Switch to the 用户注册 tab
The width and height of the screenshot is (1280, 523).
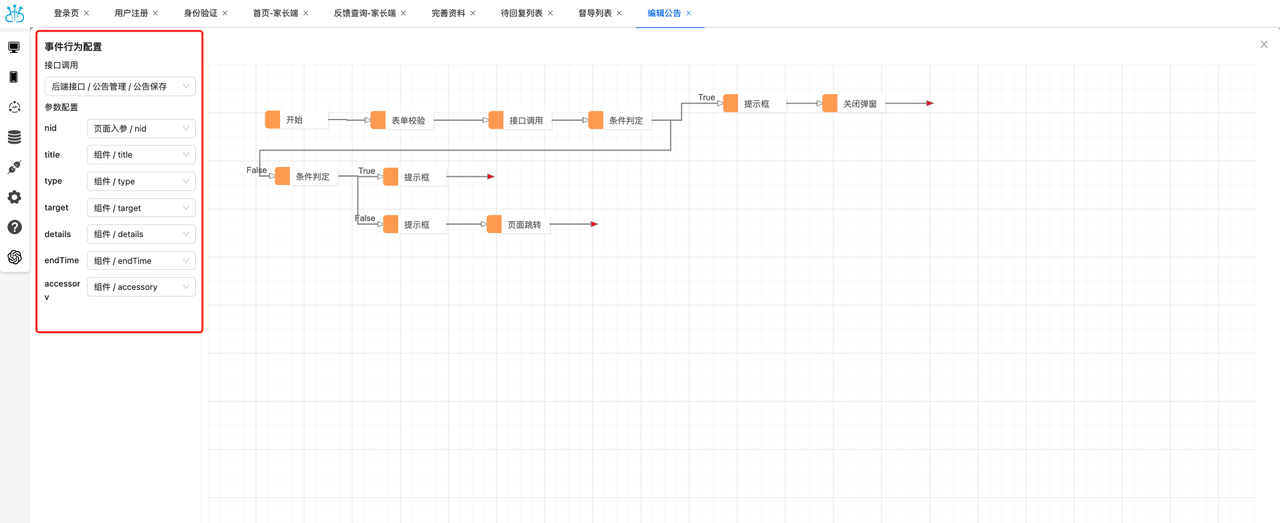(x=131, y=14)
